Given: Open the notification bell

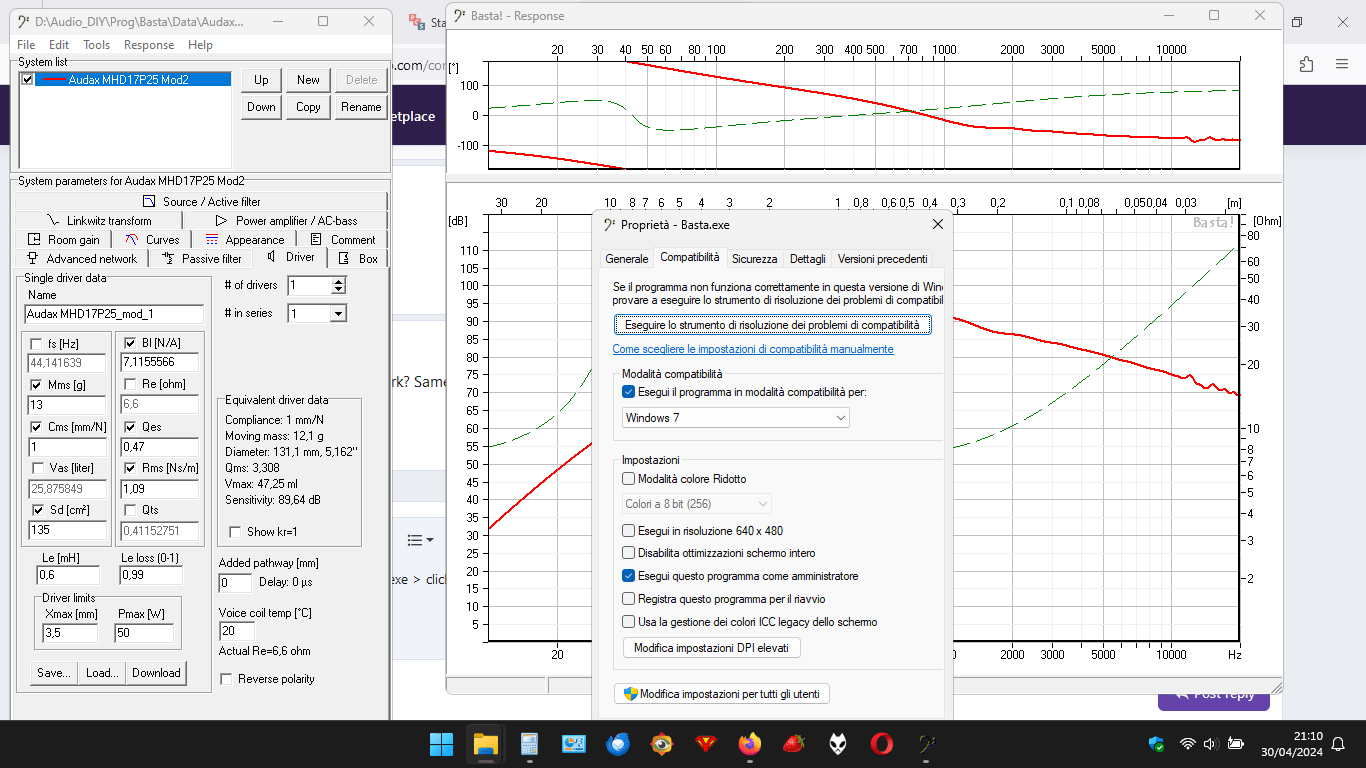Looking at the screenshot, I should 1338,744.
